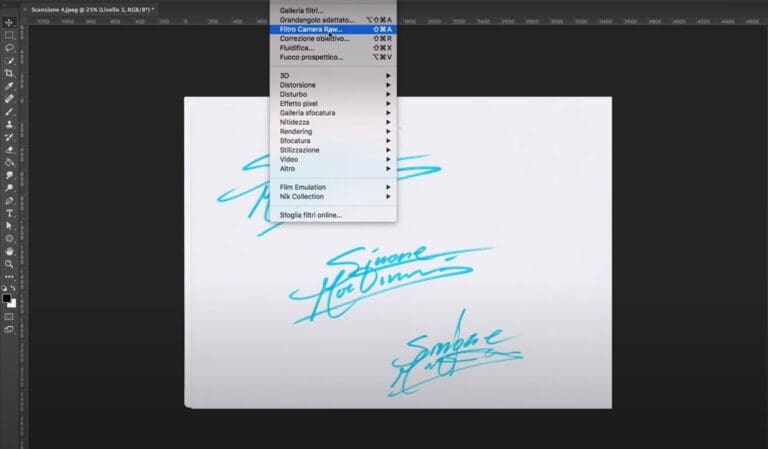Click the background white color swatch
Viewport: 768px width, 449px height.
tap(12, 304)
